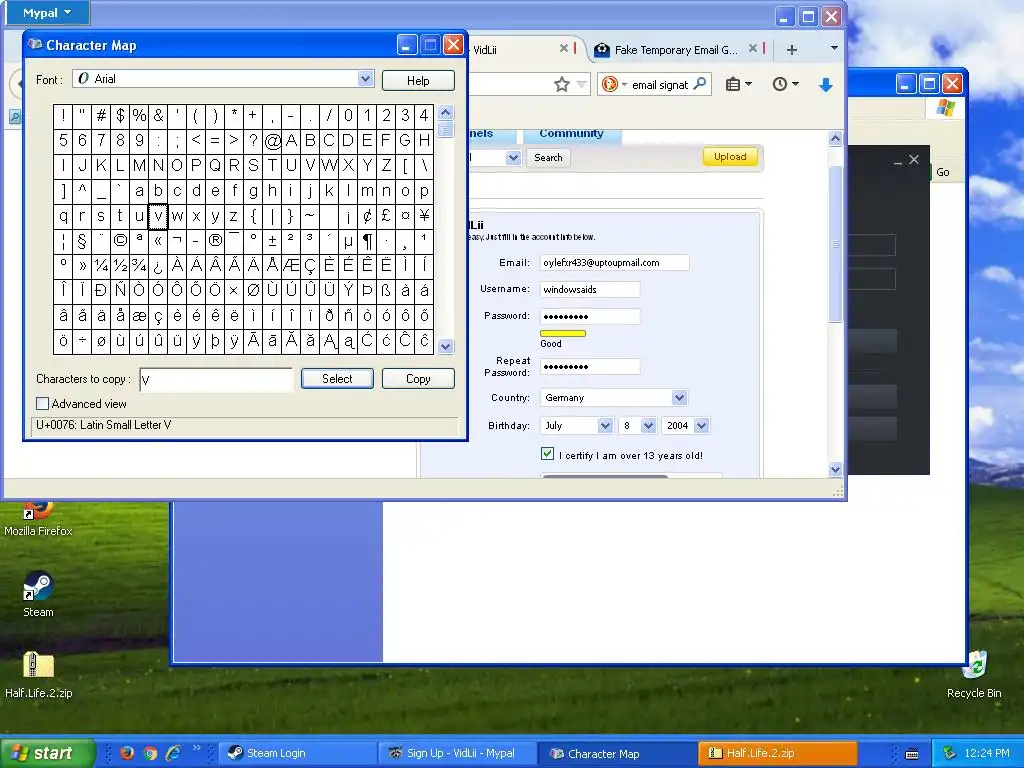Click the VidLii Search button

(x=548, y=157)
